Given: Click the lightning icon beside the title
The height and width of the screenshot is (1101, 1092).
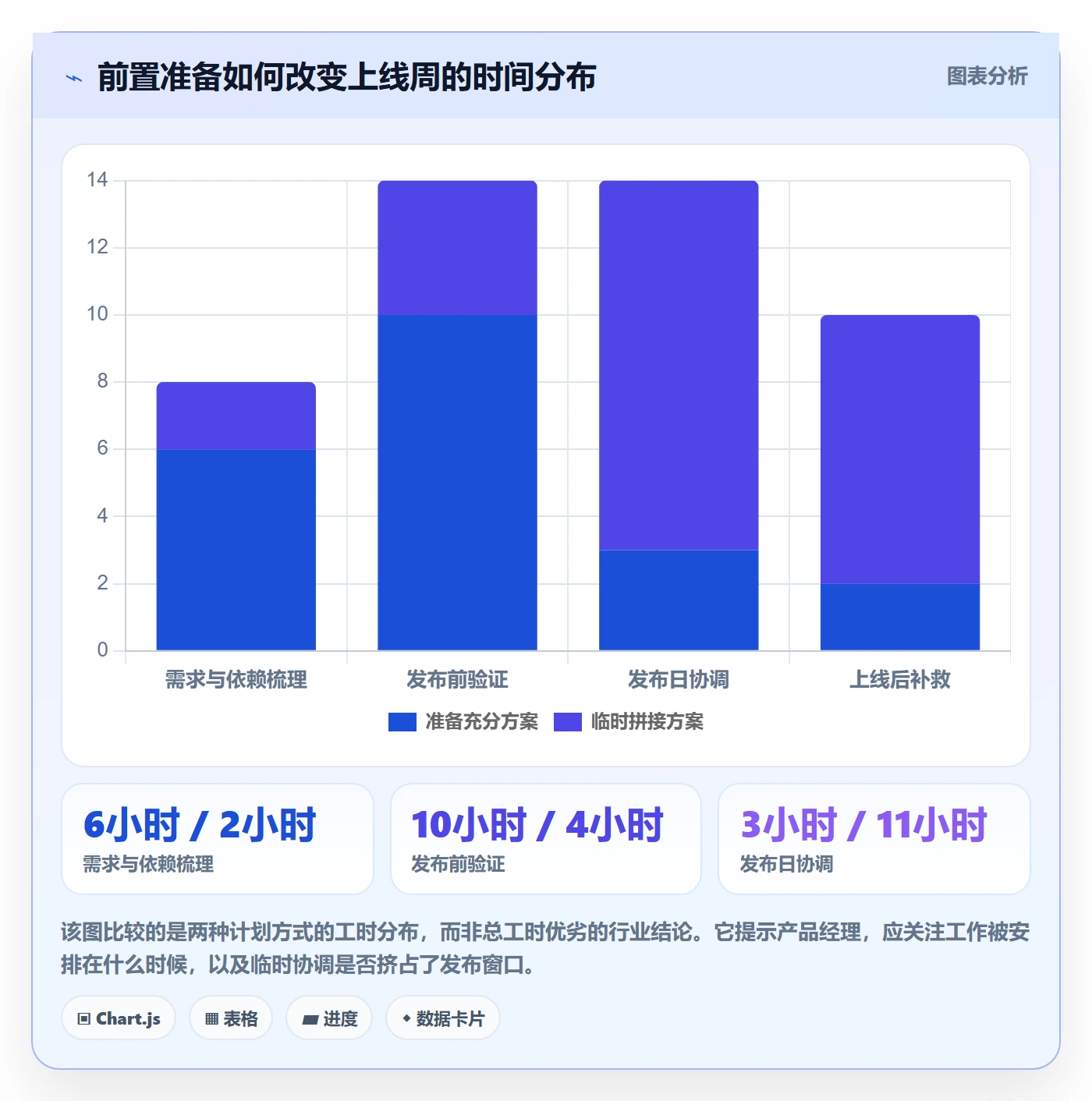Looking at the screenshot, I should pyautogui.click(x=74, y=78).
